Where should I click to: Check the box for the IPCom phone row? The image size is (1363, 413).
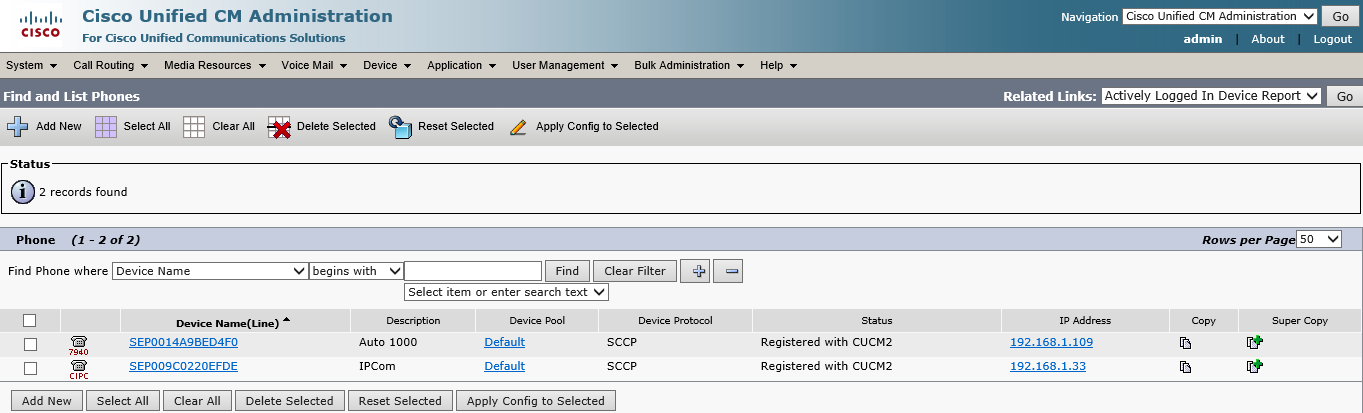(x=30, y=368)
